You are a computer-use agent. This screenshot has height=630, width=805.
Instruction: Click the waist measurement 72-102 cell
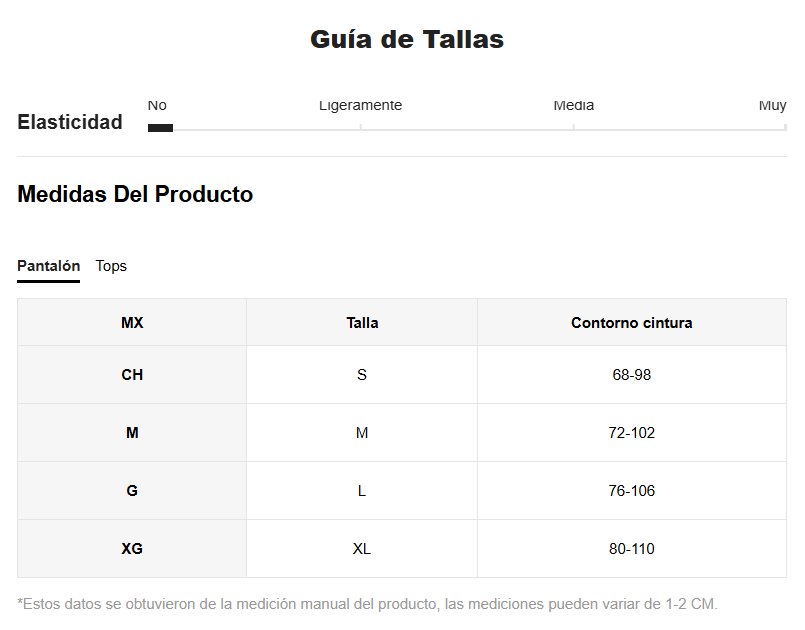[631, 433]
